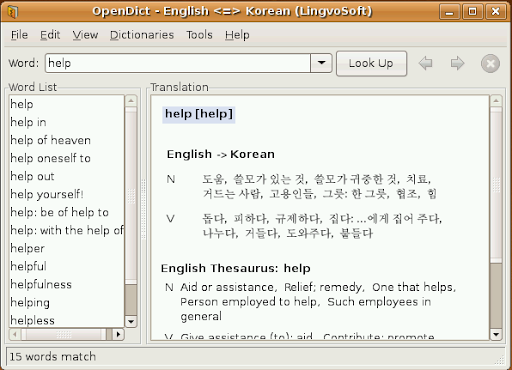Click word list scroll up arrow
The height and width of the screenshot is (370, 512).
131,100
